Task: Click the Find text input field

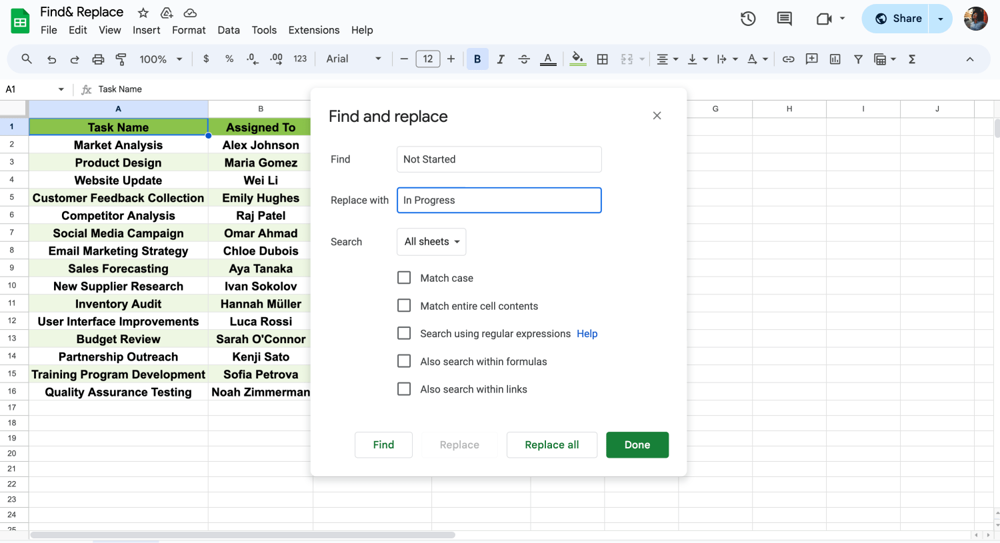Action: (x=499, y=159)
